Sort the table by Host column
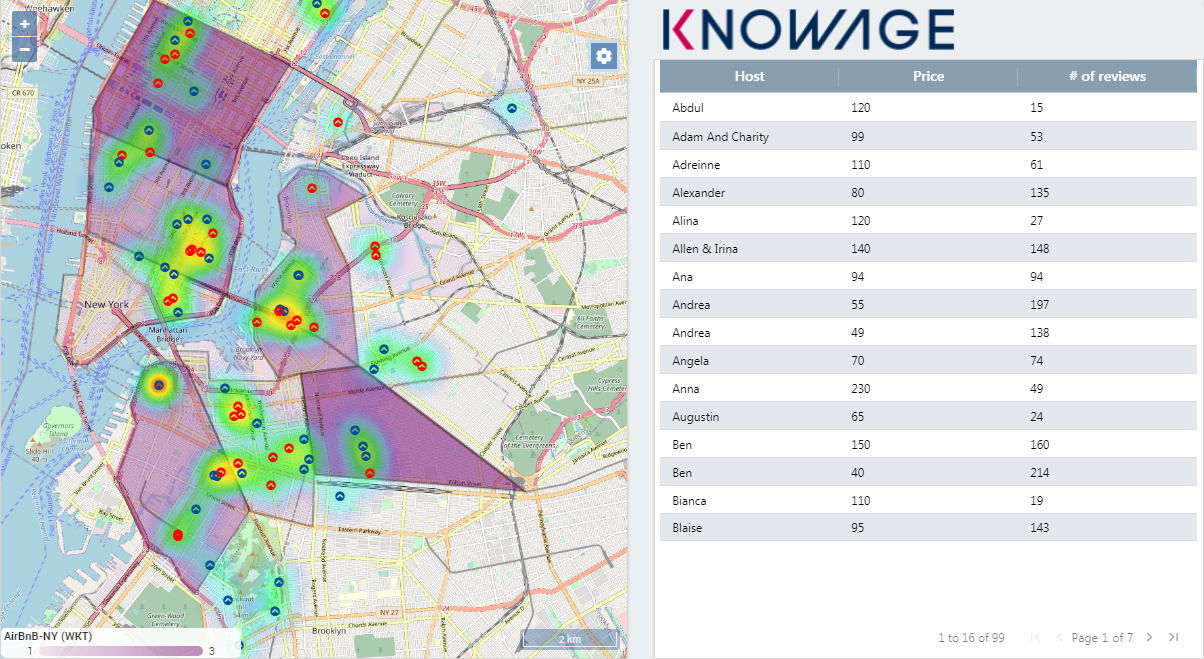Viewport: 1204px width, 659px height. click(749, 76)
